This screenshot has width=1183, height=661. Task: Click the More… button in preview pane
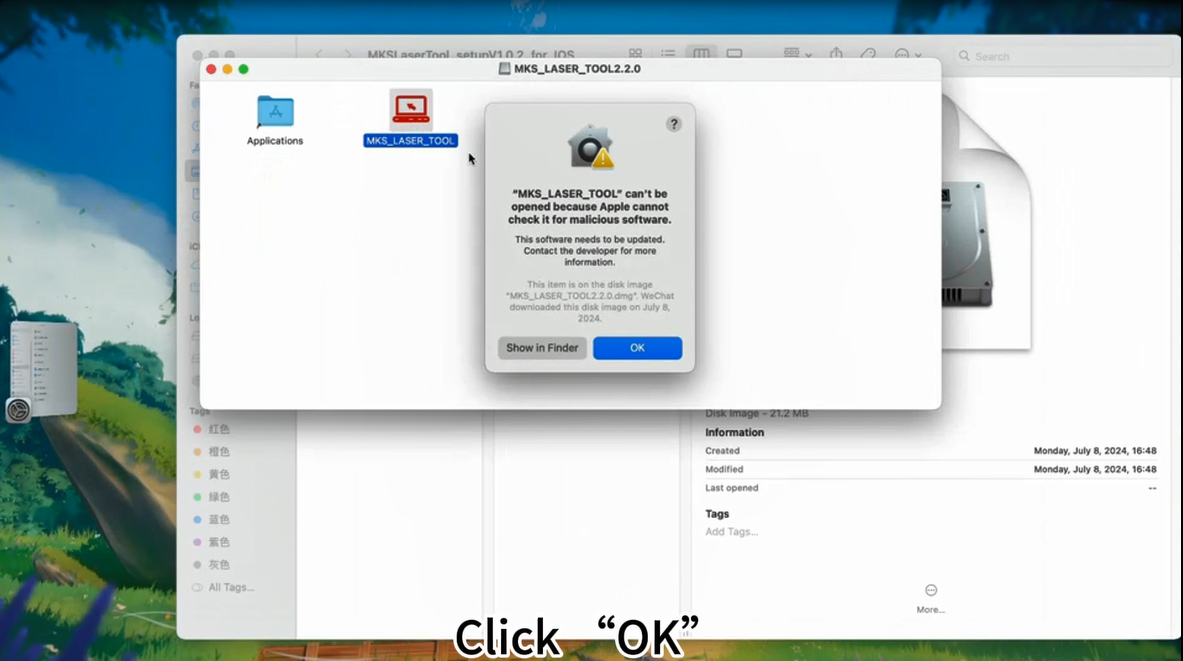tap(930, 598)
